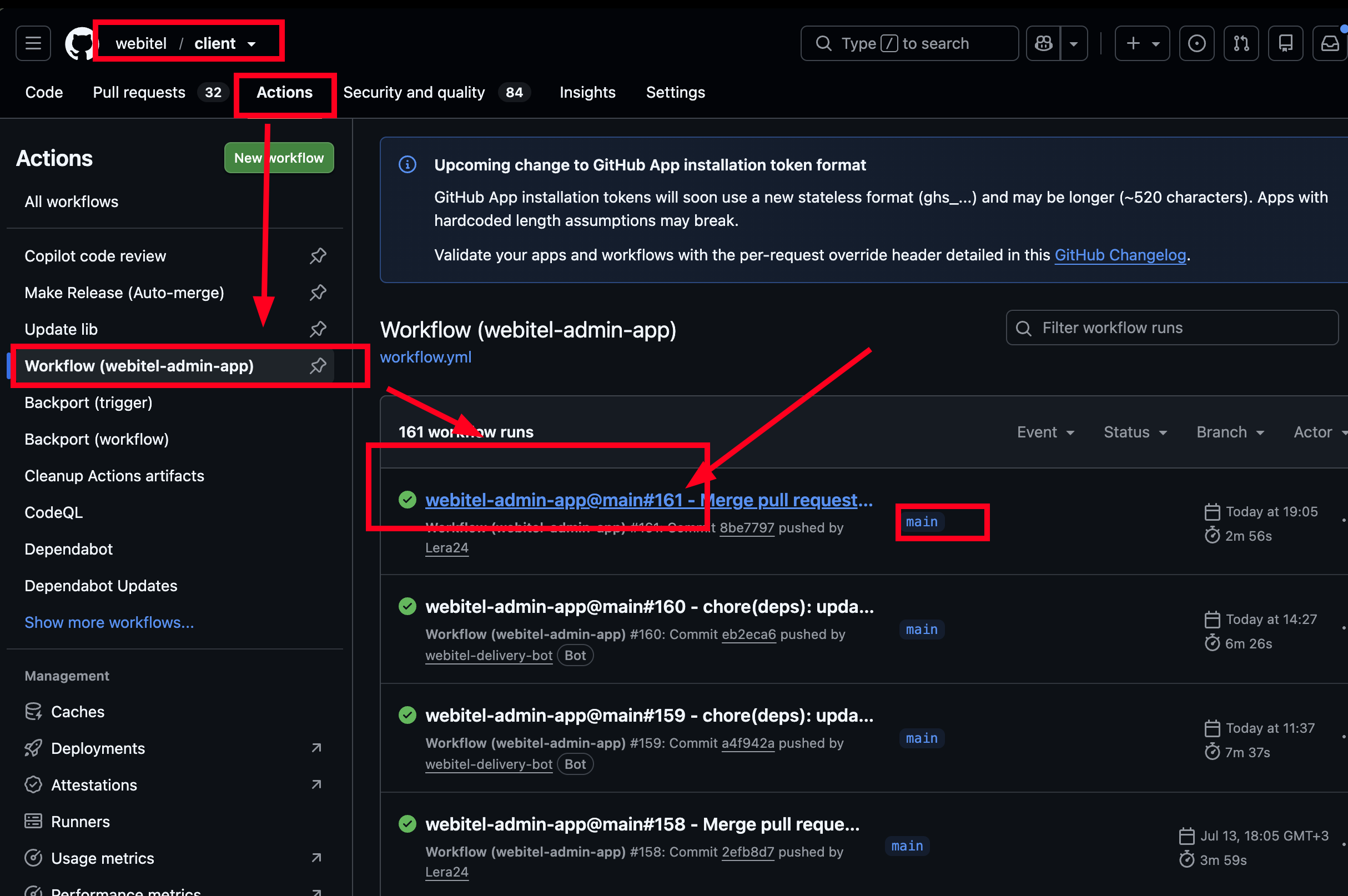Click the Filter workflow runs field
1348x896 pixels.
pyautogui.click(x=1171, y=328)
